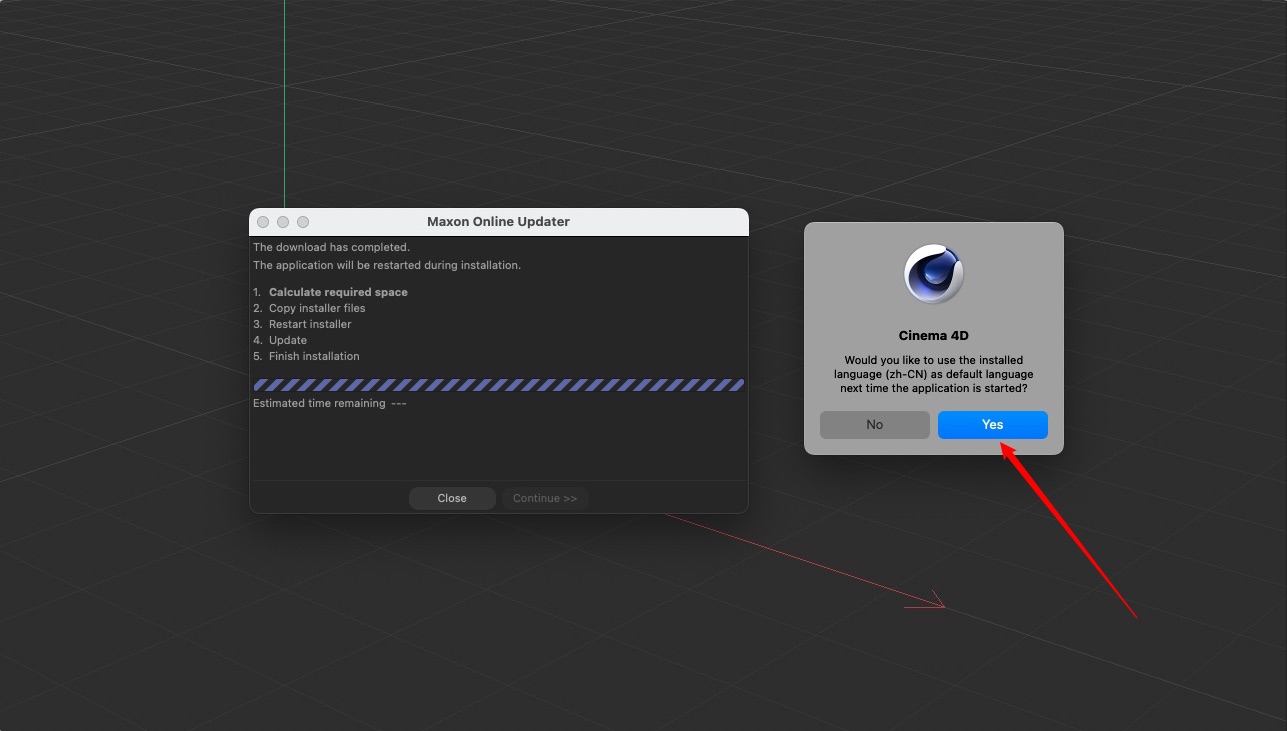The width and height of the screenshot is (1287, 731).
Task: Click the Cinema 4D heading in dialog
Action: coord(933,336)
